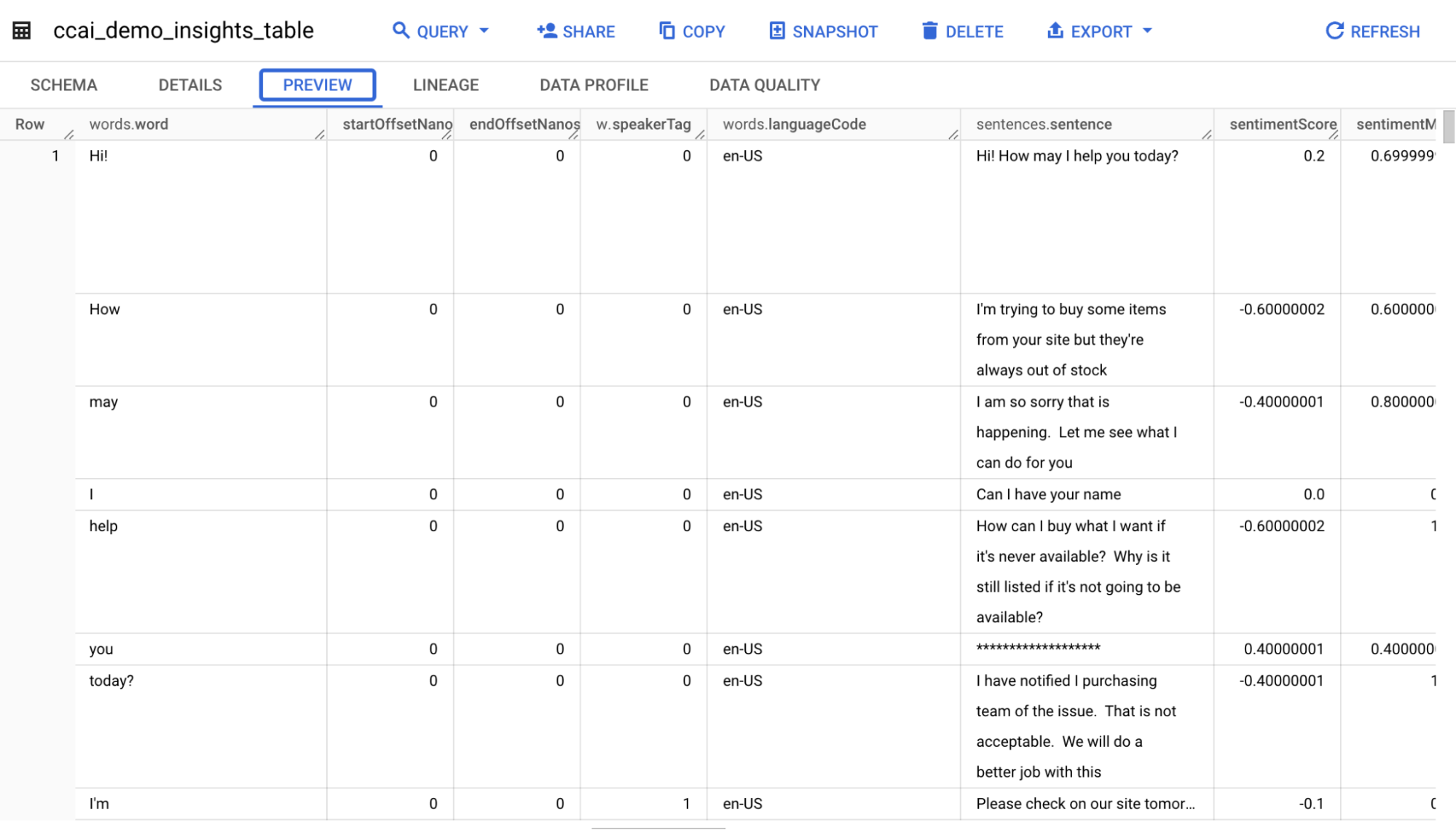The height and width of the screenshot is (830, 1456).
Task: Click the REFRESH button label
Action: (x=1385, y=31)
